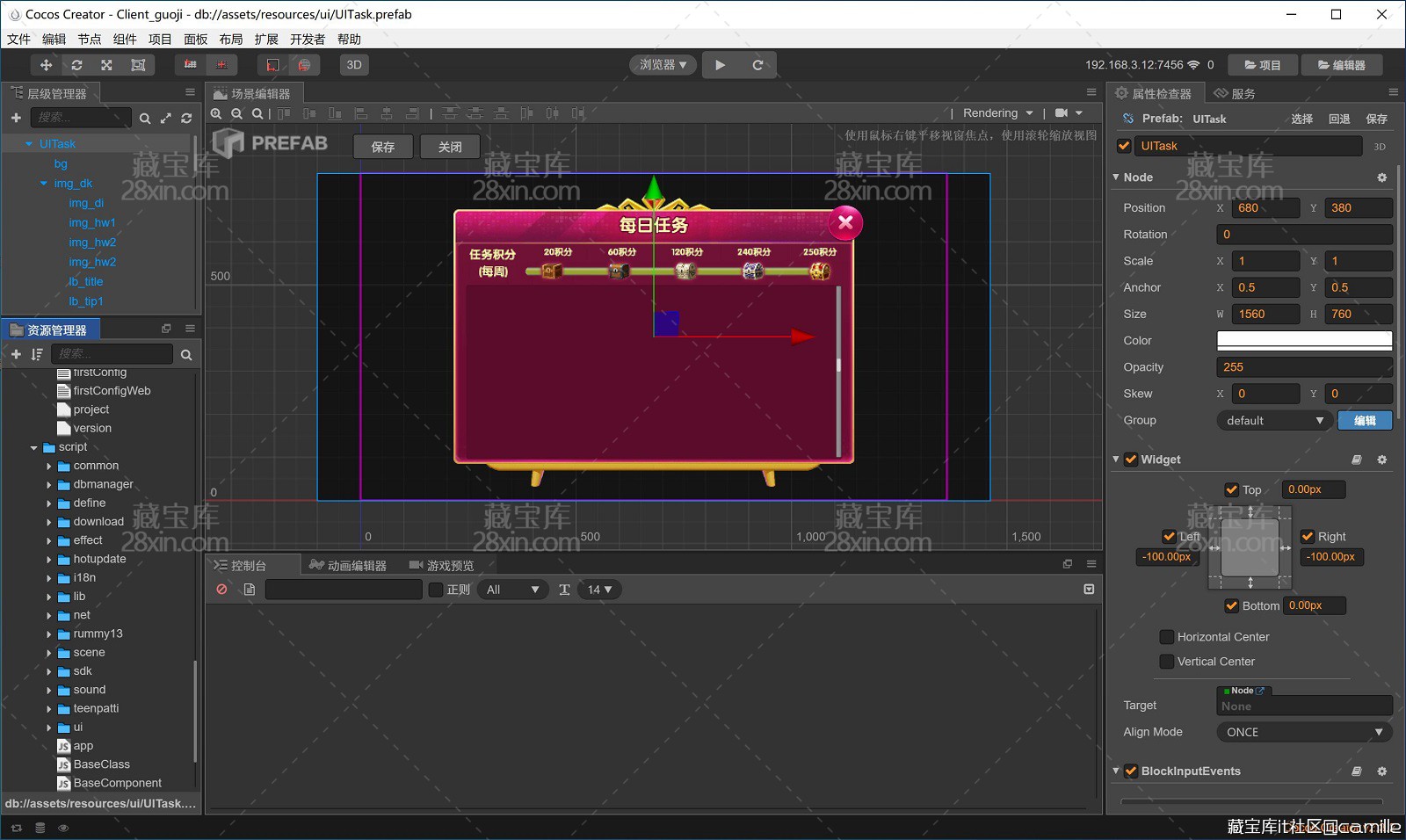Open console font size dropdown
The height and width of the screenshot is (840, 1406).
tap(599, 590)
